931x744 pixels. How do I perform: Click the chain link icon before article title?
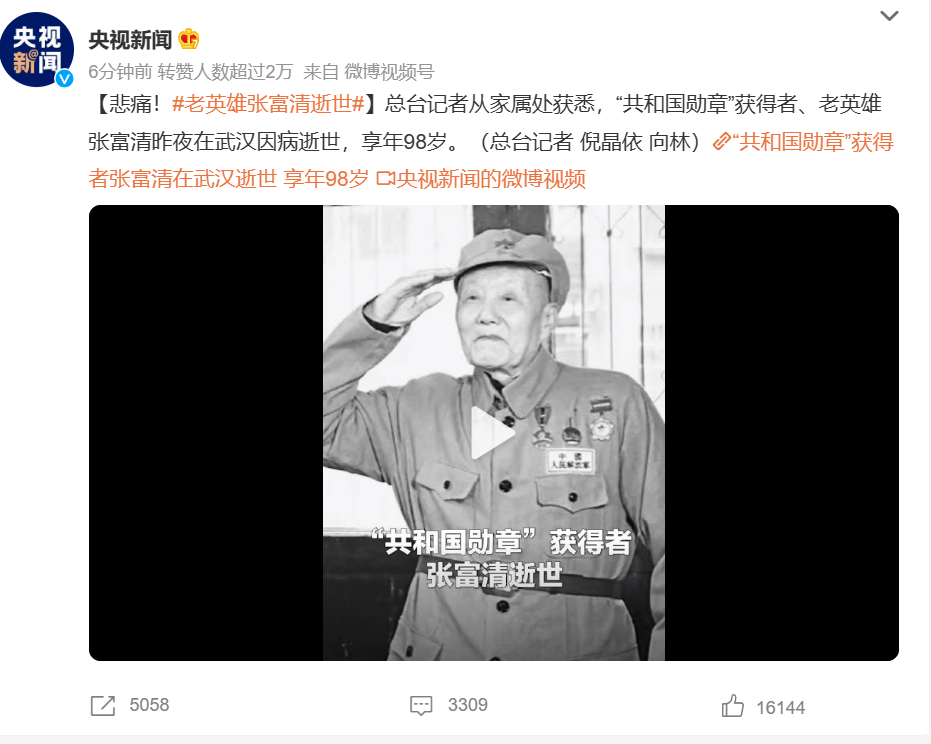[721, 141]
